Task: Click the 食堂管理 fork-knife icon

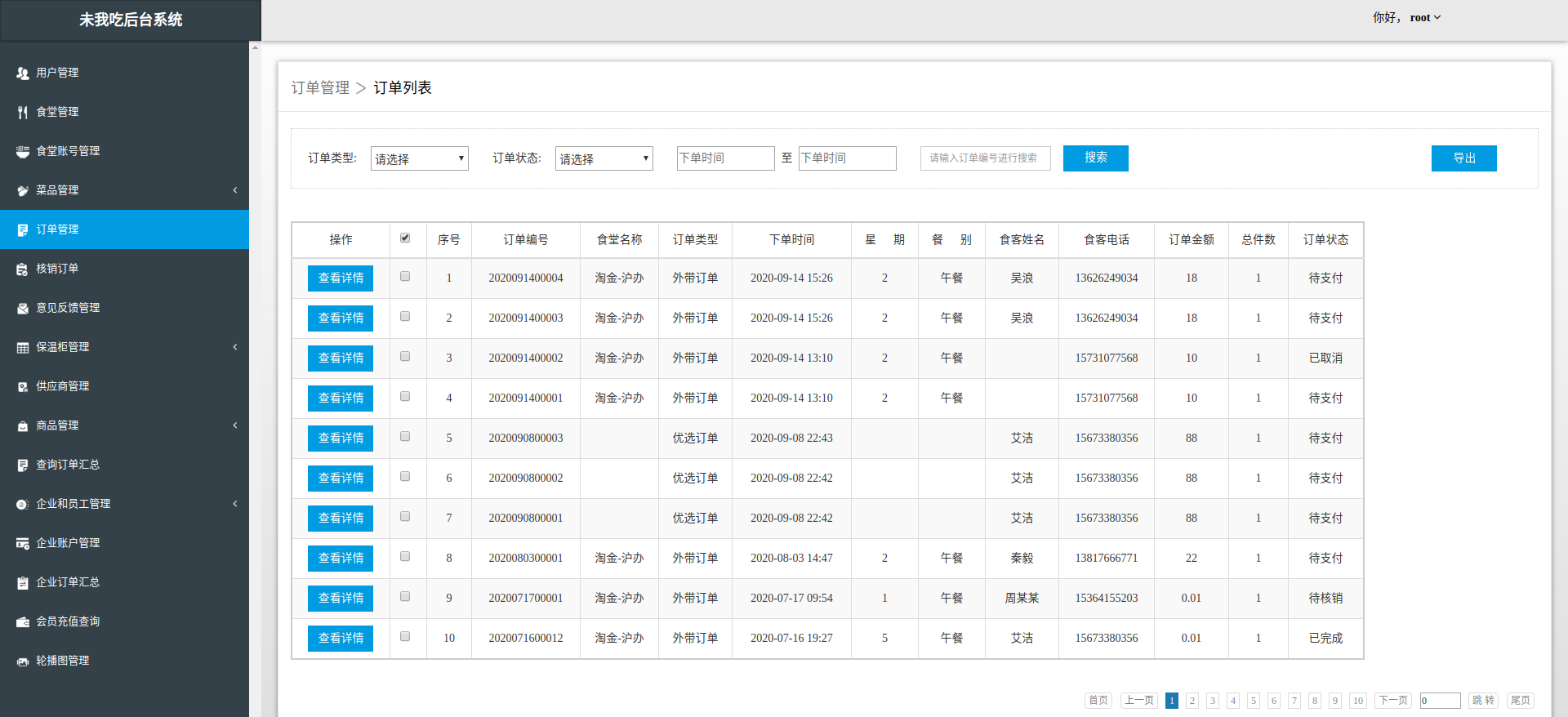Action: pos(23,112)
